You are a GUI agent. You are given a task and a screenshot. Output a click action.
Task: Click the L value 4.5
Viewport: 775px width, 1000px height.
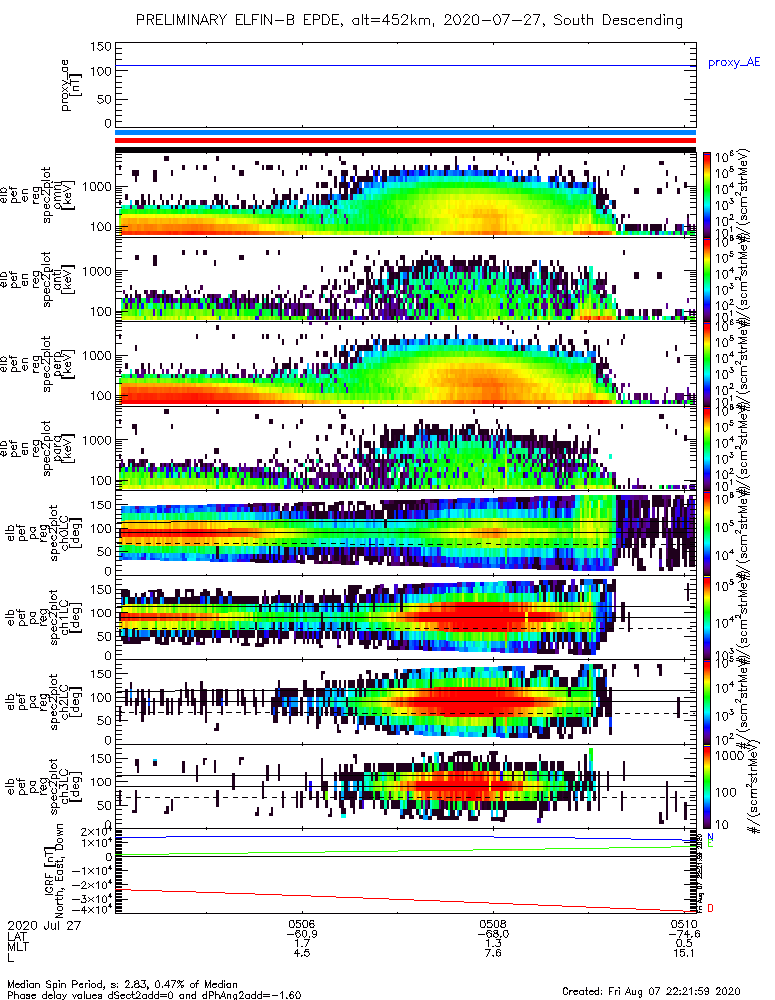tap(302, 953)
